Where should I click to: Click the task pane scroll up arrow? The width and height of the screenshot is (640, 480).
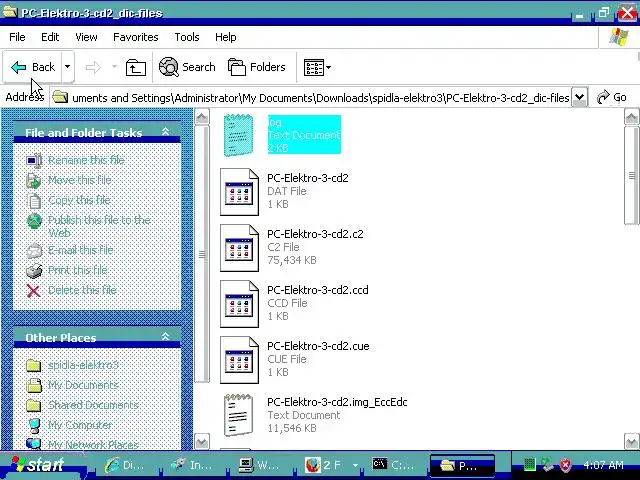(x=202, y=117)
